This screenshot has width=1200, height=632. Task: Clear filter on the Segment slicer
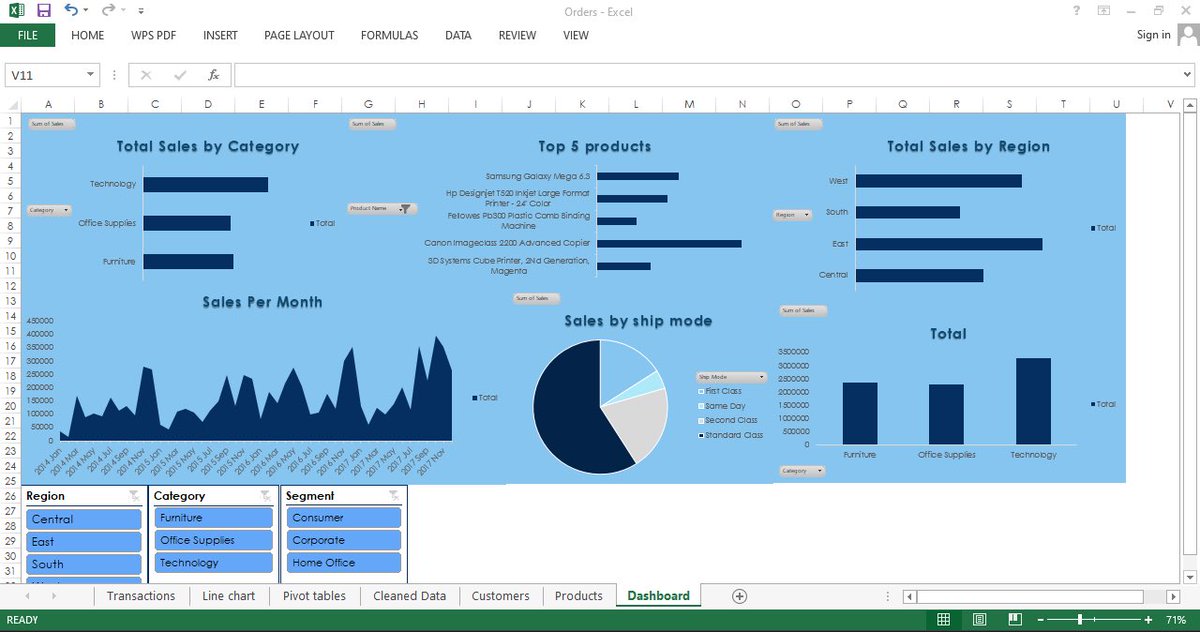tap(394, 496)
